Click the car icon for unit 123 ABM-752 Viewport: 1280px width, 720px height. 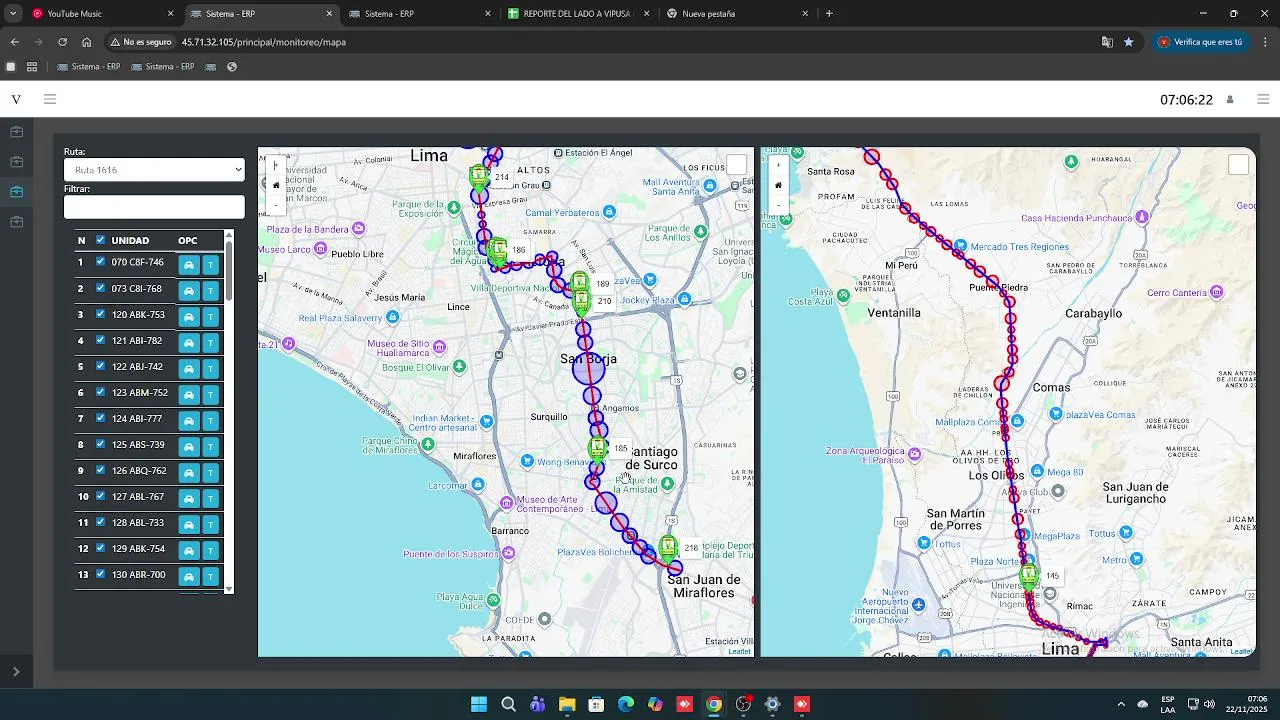(189, 395)
